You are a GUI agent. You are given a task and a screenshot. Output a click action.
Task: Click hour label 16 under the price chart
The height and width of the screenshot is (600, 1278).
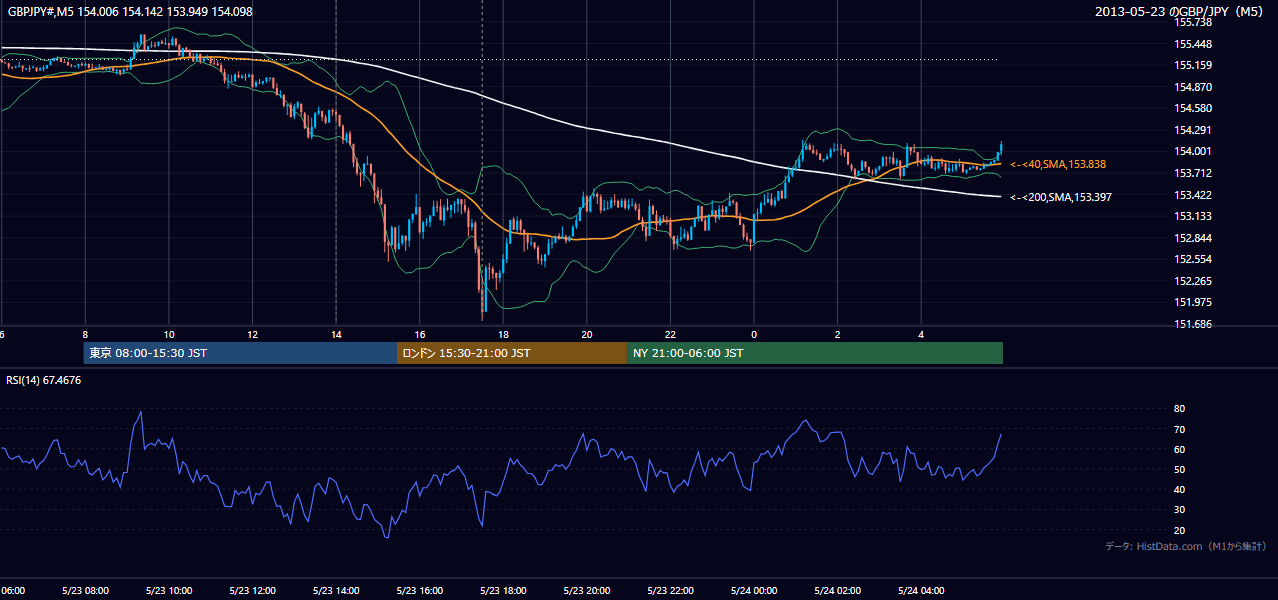420,334
